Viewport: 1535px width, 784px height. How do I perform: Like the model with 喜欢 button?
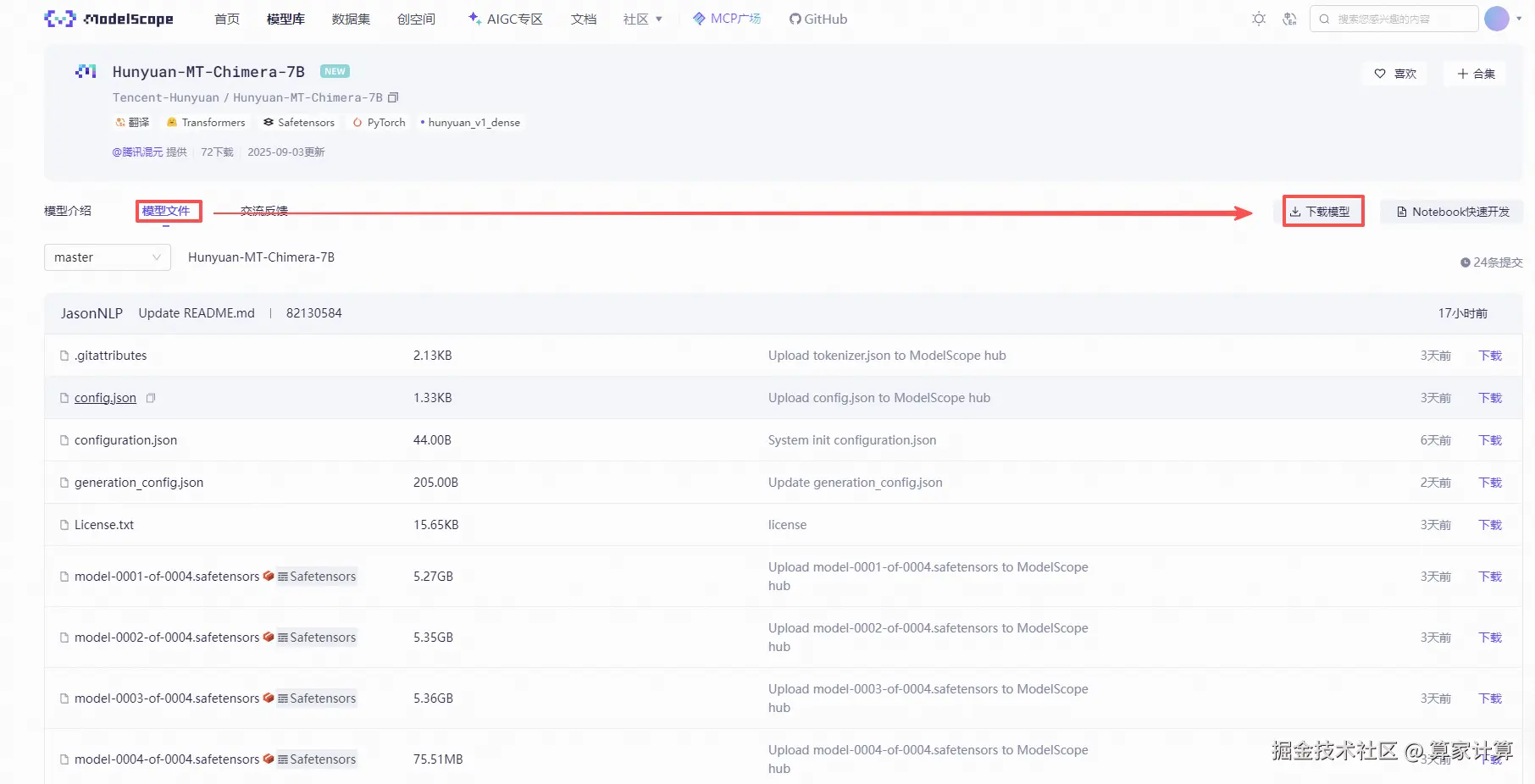coord(1395,74)
